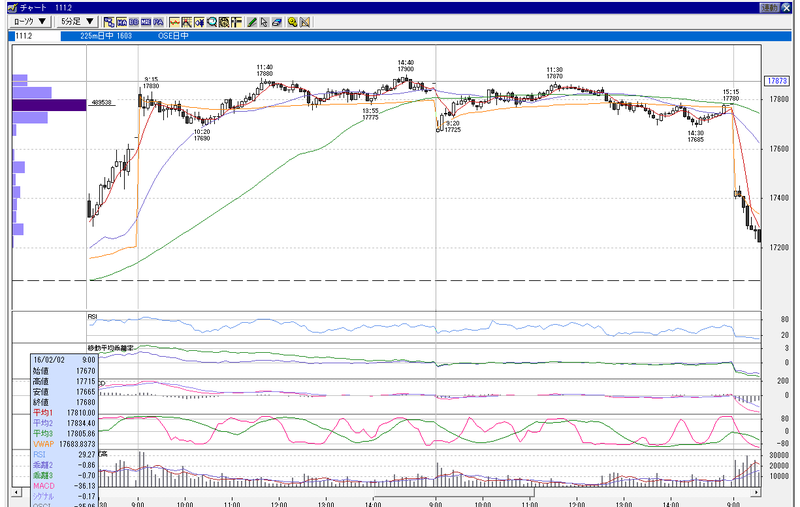Click the price-by-volume bars icon
The image size is (800, 507).
[x=236, y=22]
